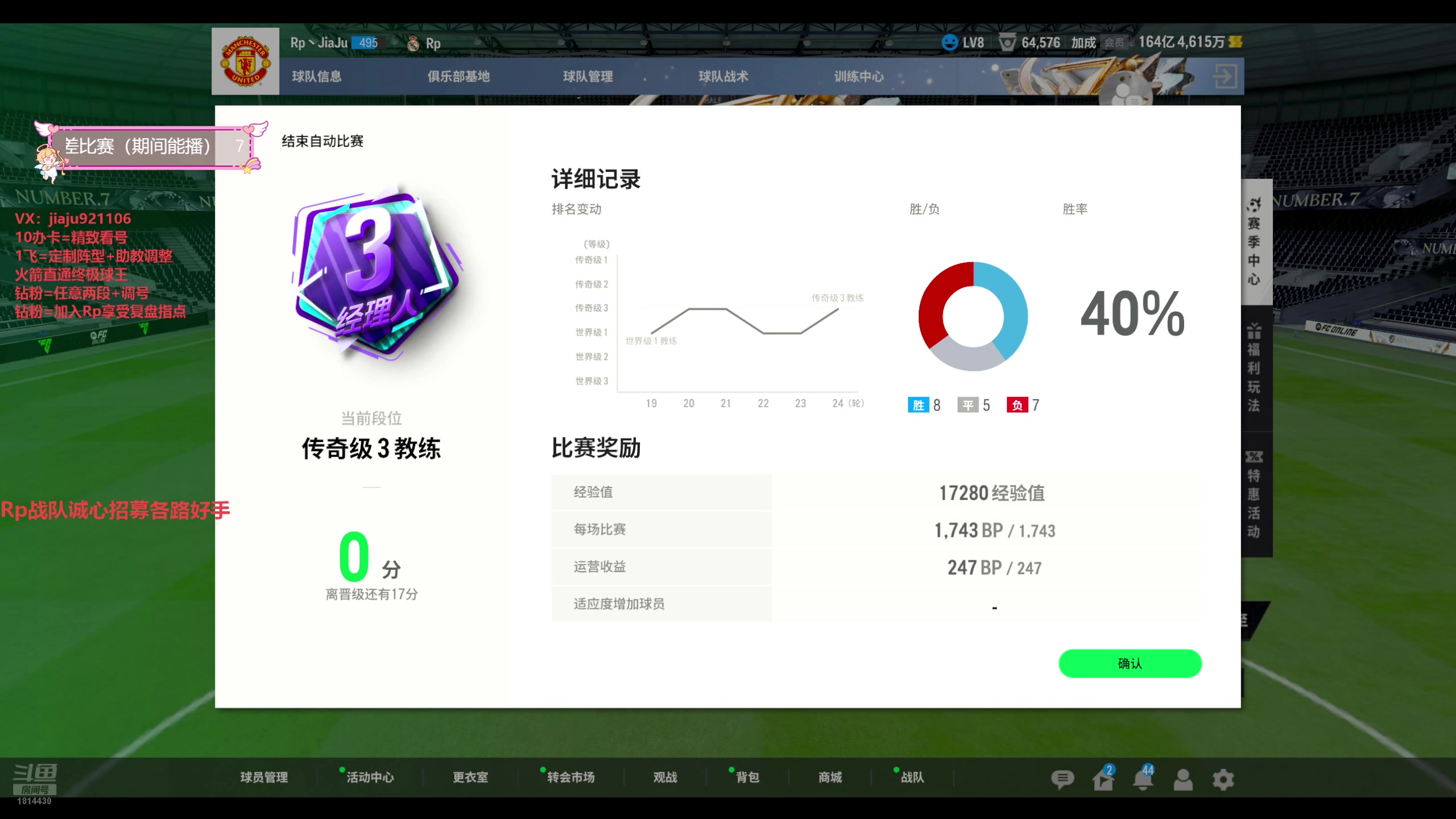This screenshot has width=1456, height=819.
Task: Click the green 确认 confirm button
Action: [1130, 663]
